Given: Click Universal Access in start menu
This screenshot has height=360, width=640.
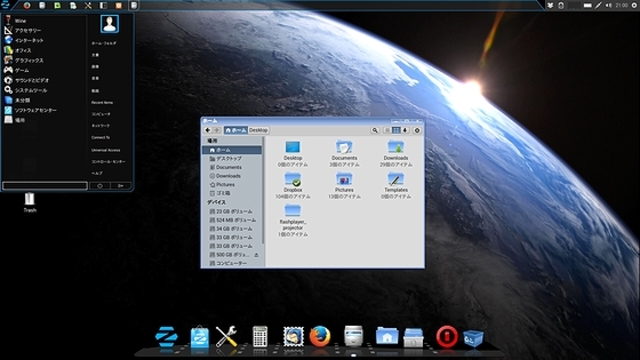Looking at the screenshot, I should [106, 150].
